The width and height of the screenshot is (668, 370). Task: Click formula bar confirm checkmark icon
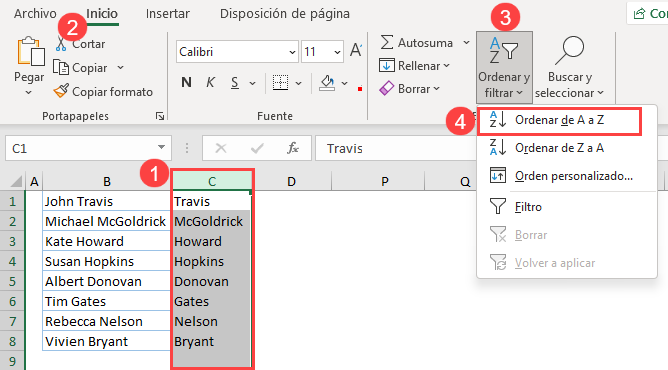pyautogui.click(x=257, y=148)
